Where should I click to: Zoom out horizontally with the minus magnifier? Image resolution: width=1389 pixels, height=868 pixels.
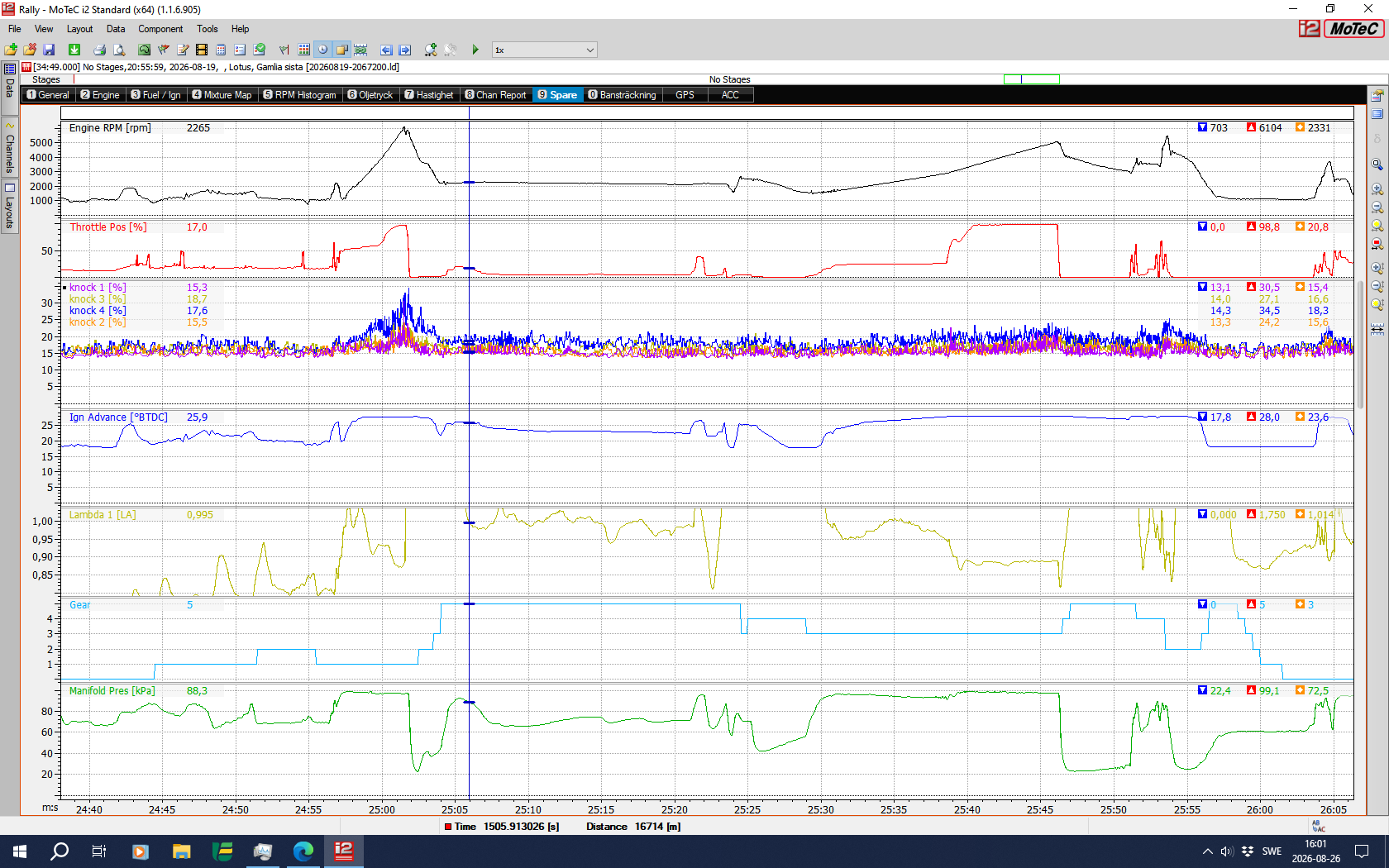(x=1377, y=207)
